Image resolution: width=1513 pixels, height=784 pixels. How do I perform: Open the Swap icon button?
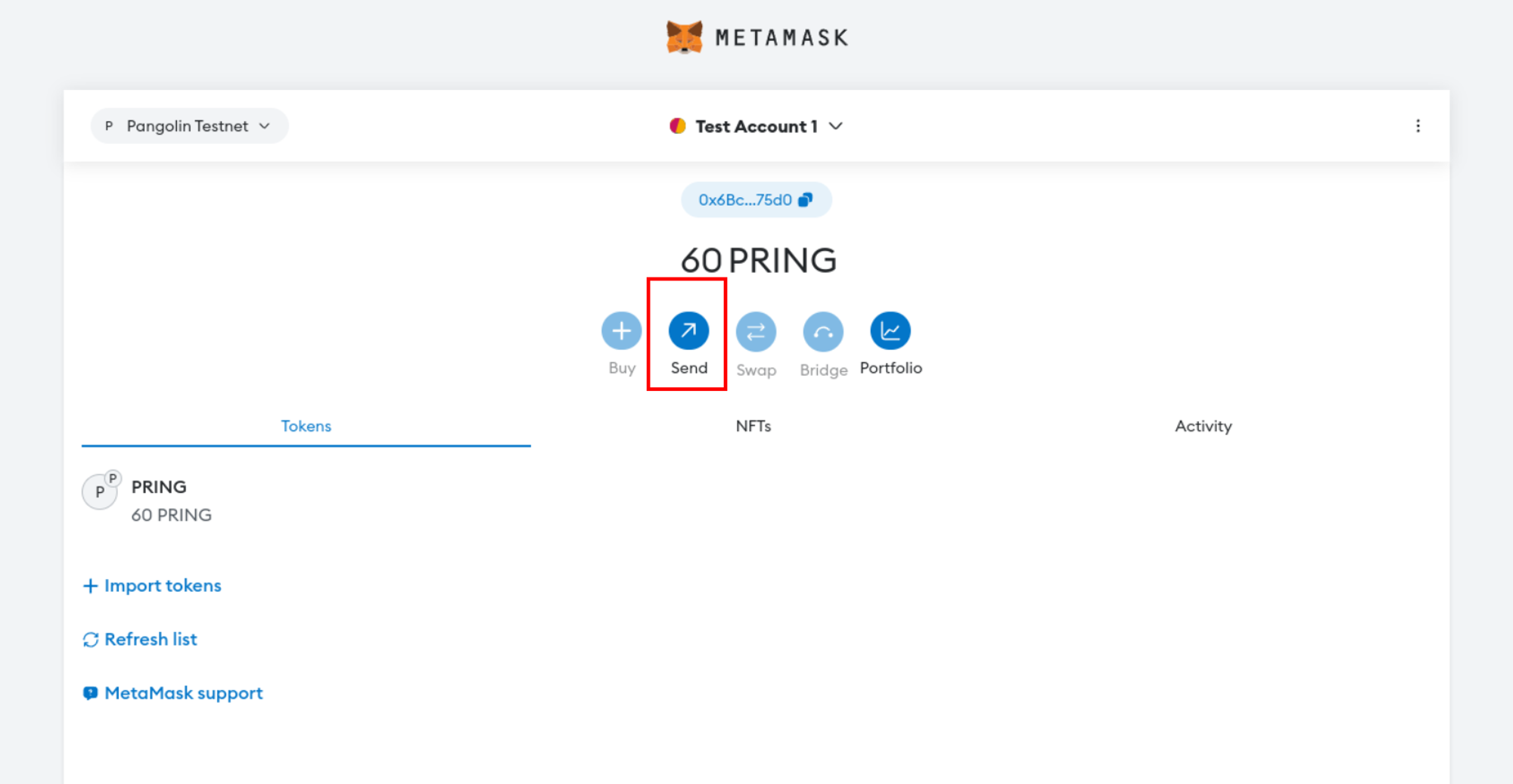(x=756, y=331)
